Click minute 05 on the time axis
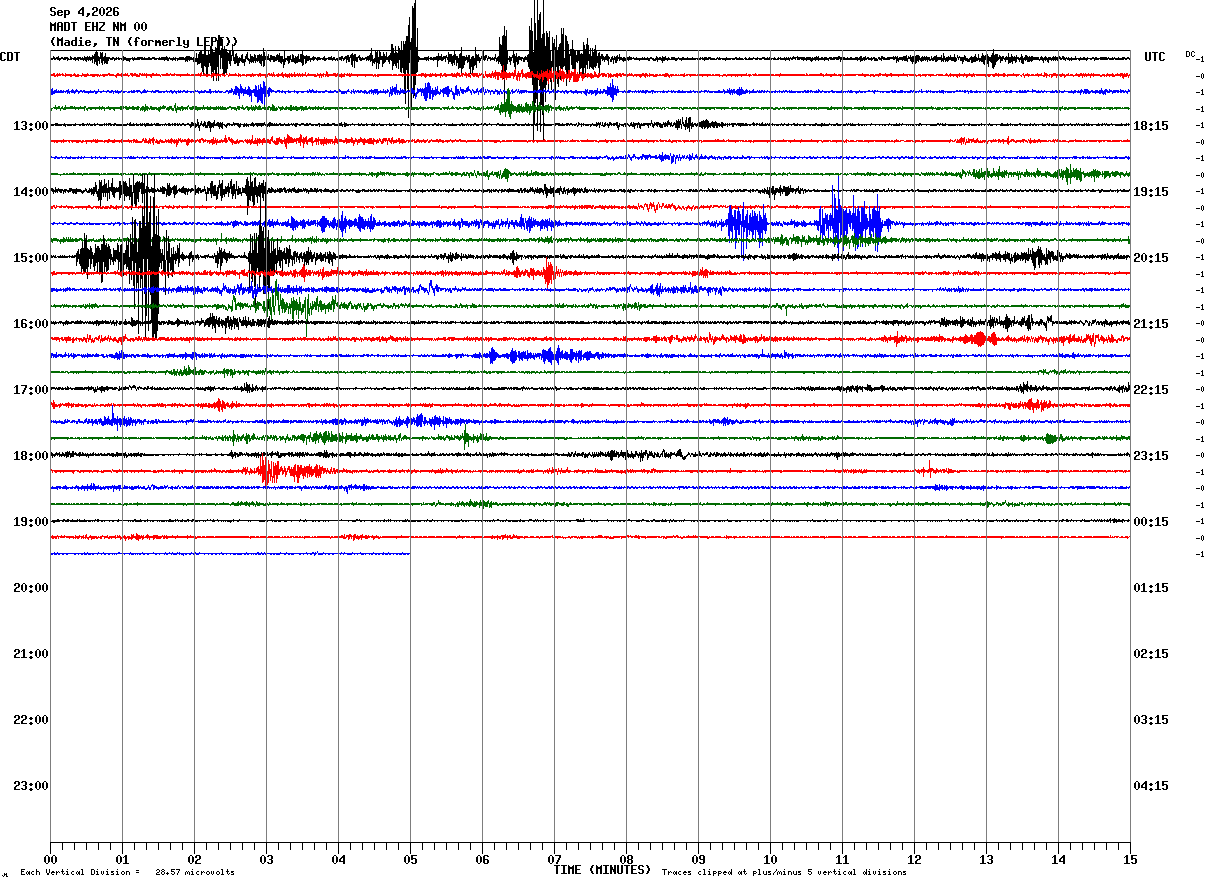Screen dimensions: 1210x886 pyautogui.click(x=410, y=859)
